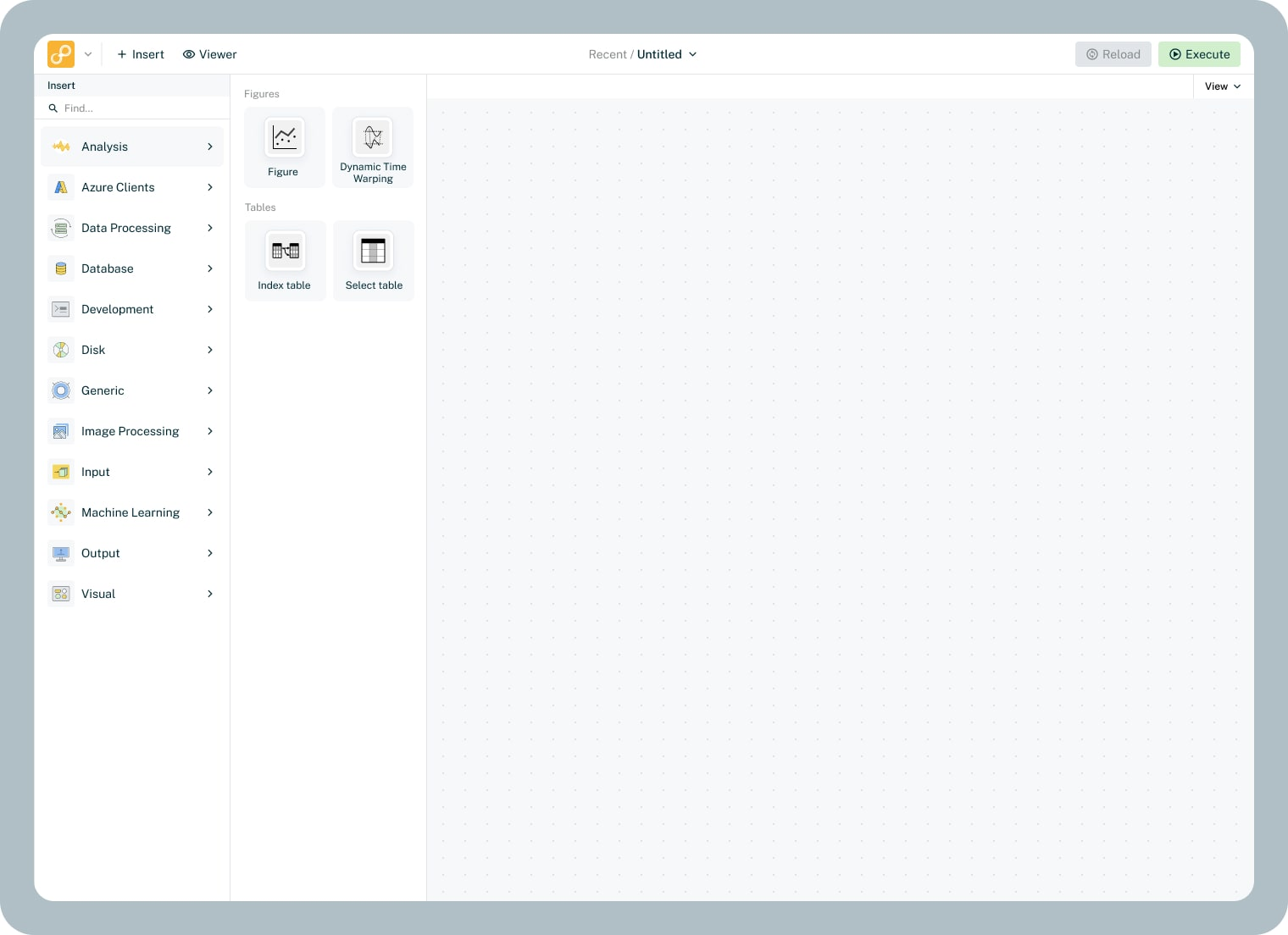Click the Disk label text
1288x935 pixels.
(x=93, y=350)
